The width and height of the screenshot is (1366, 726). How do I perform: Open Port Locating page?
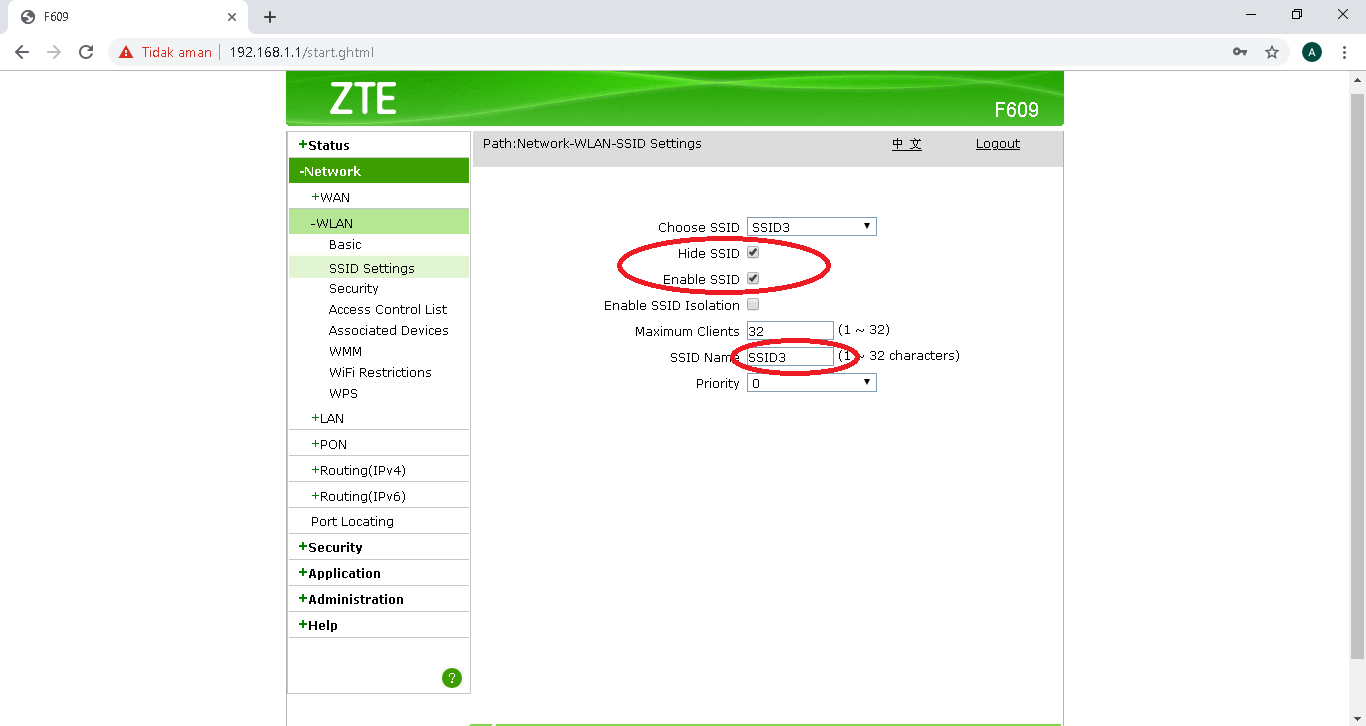click(352, 521)
